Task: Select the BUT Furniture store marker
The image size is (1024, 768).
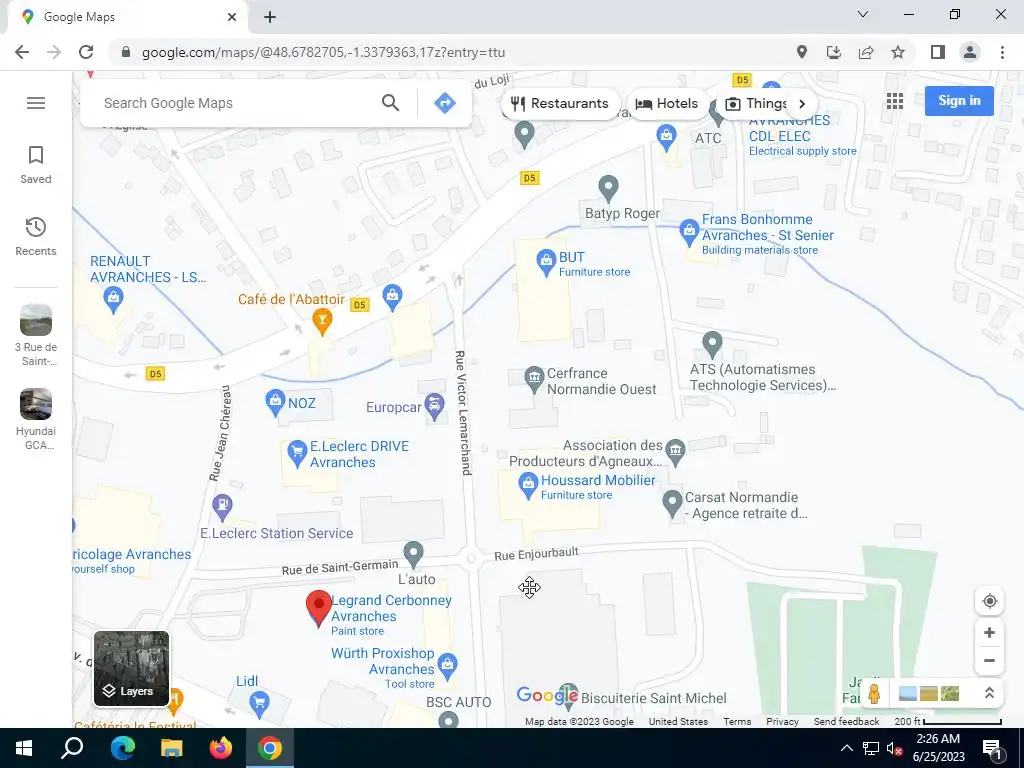Action: click(x=546, y=263)
